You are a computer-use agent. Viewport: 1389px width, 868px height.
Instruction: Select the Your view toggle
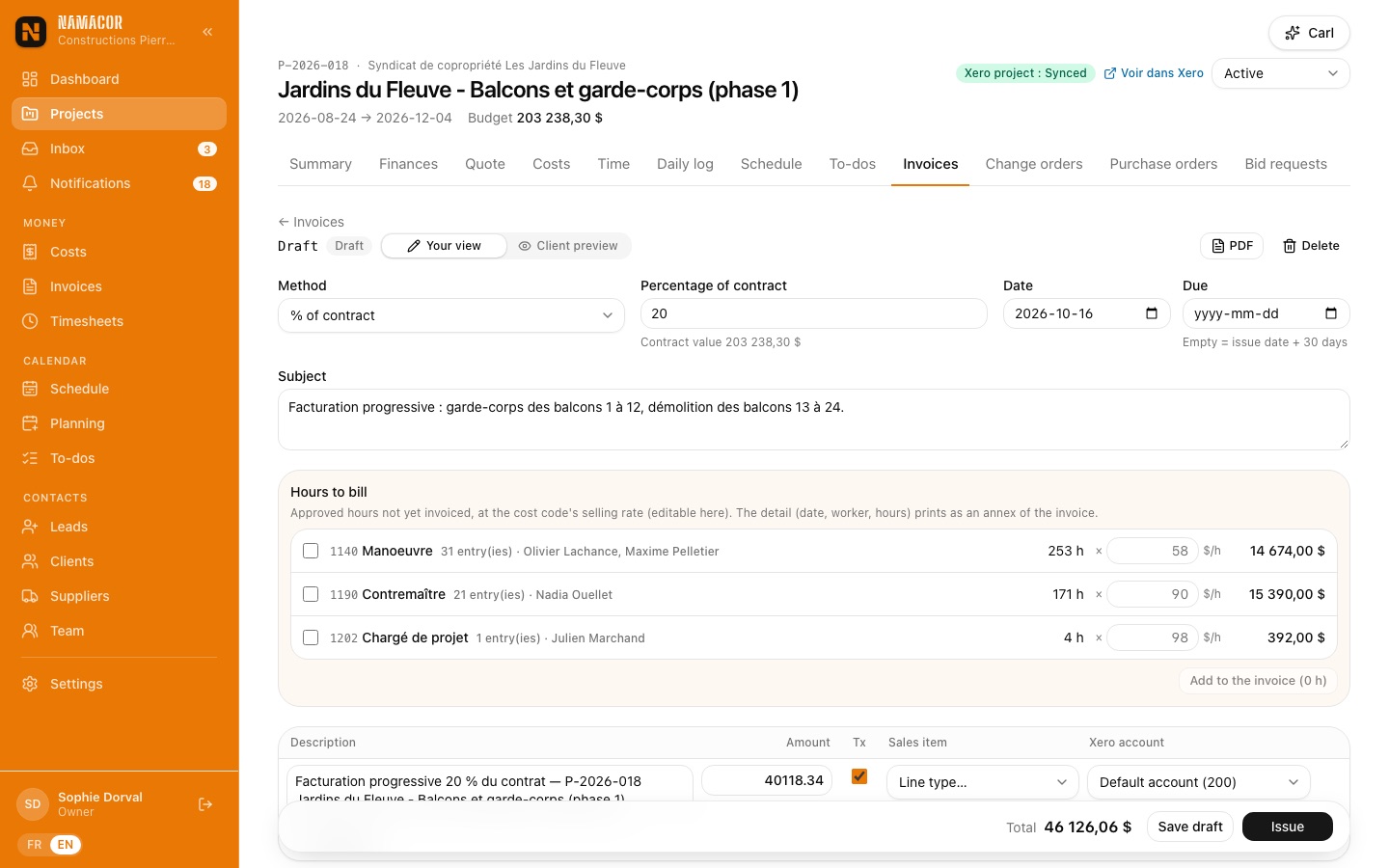click(x=445, y=246)
